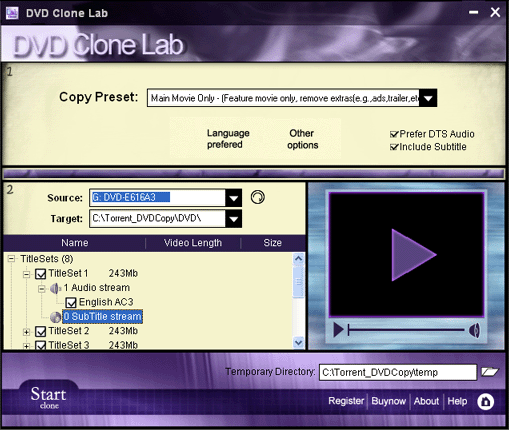Click the Video Length column header

[193, 243]
